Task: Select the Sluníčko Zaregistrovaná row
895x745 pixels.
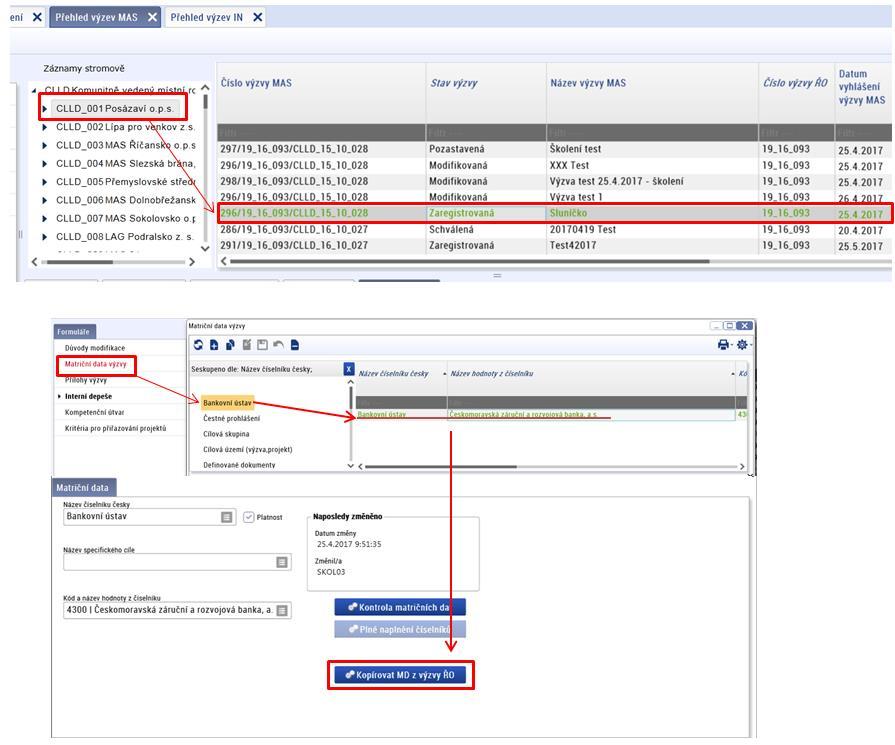Action: pos(554,213)
